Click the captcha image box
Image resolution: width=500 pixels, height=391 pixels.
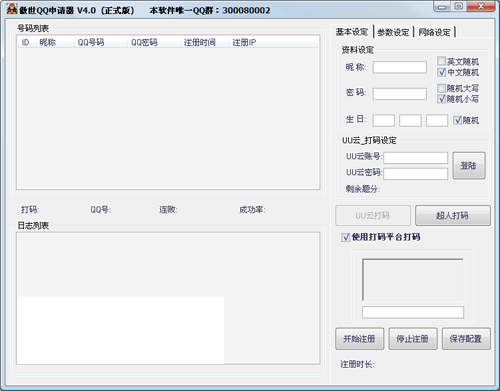click(x=413, y=279)
